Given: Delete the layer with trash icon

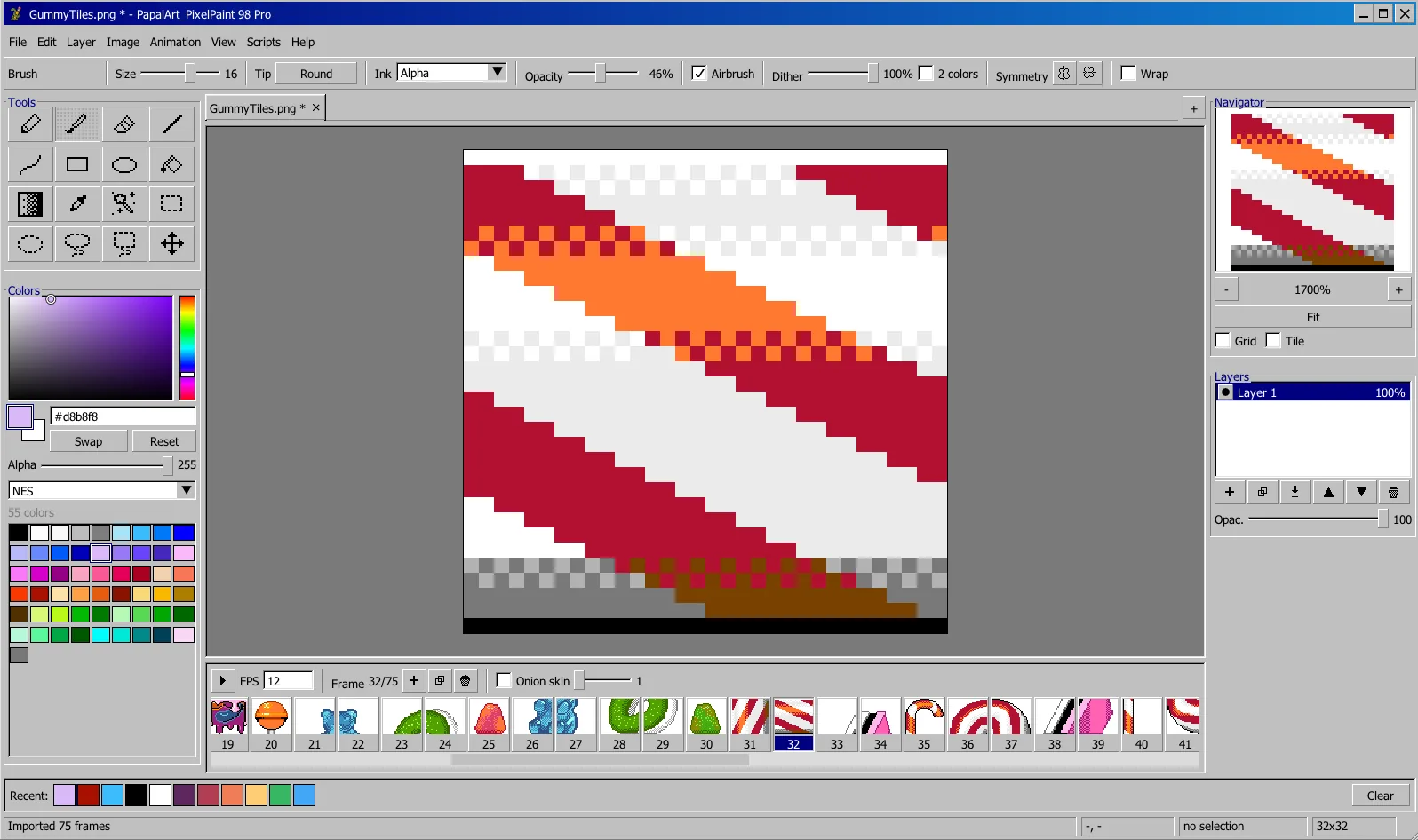Looking at the screenshot, I should (1393, 492).
